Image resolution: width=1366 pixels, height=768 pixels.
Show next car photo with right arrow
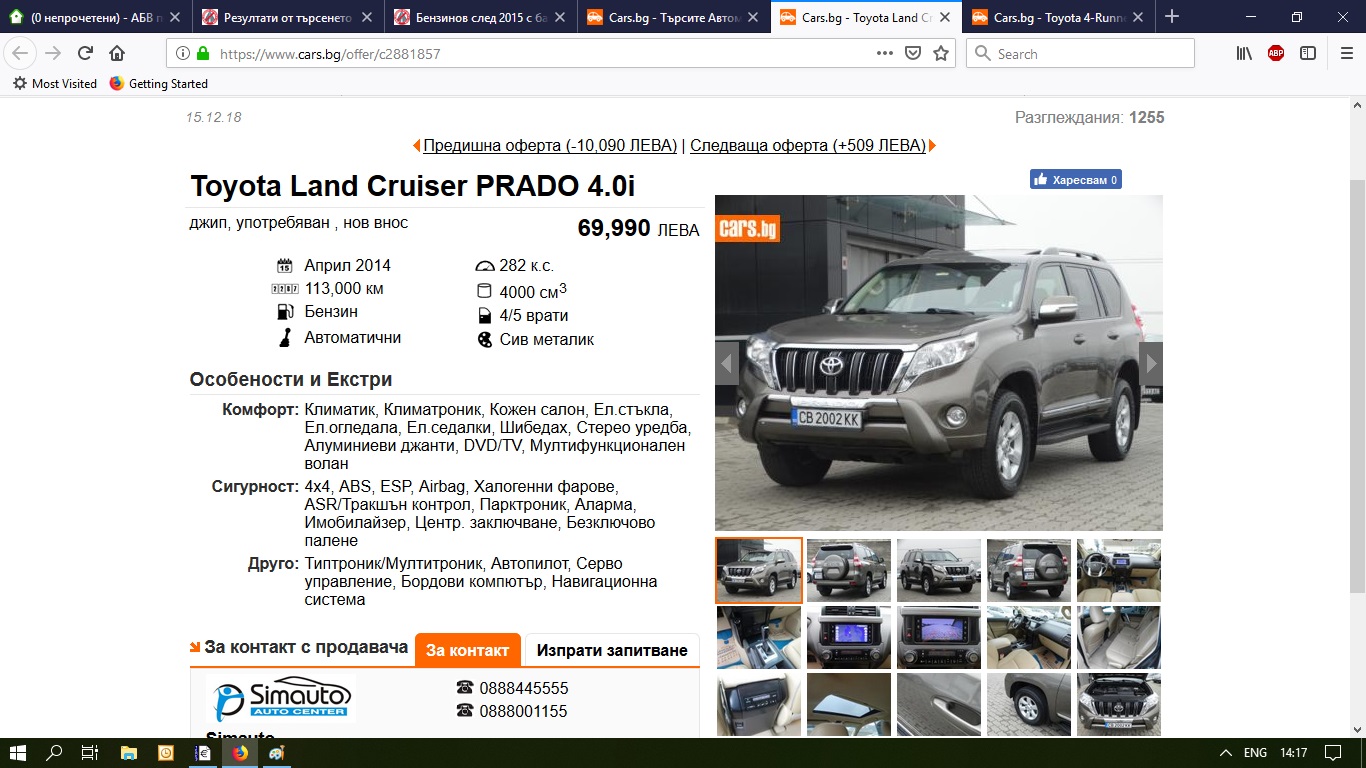click(x=1151, y=363)
